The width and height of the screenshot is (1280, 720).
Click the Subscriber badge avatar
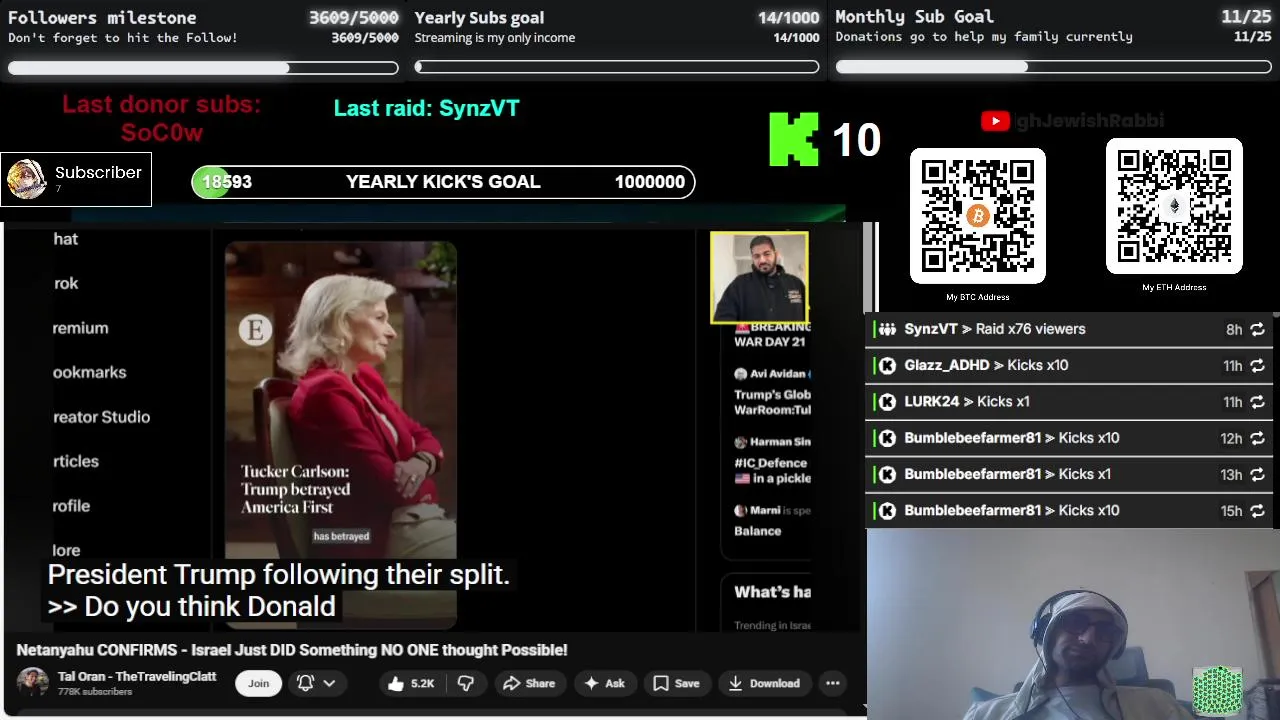click(27, 179)
